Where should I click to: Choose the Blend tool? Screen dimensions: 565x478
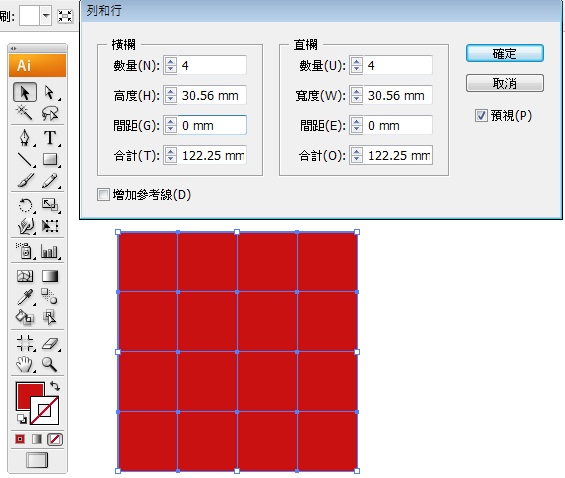coord(50,297)
